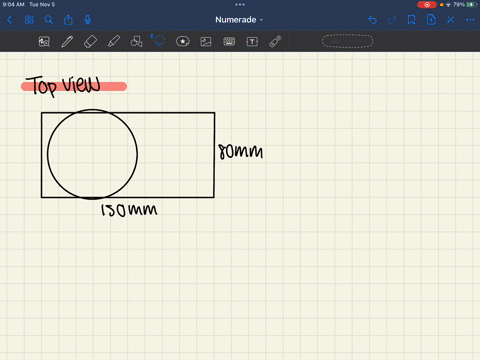Undo the last stroke

tap(372, 20)
